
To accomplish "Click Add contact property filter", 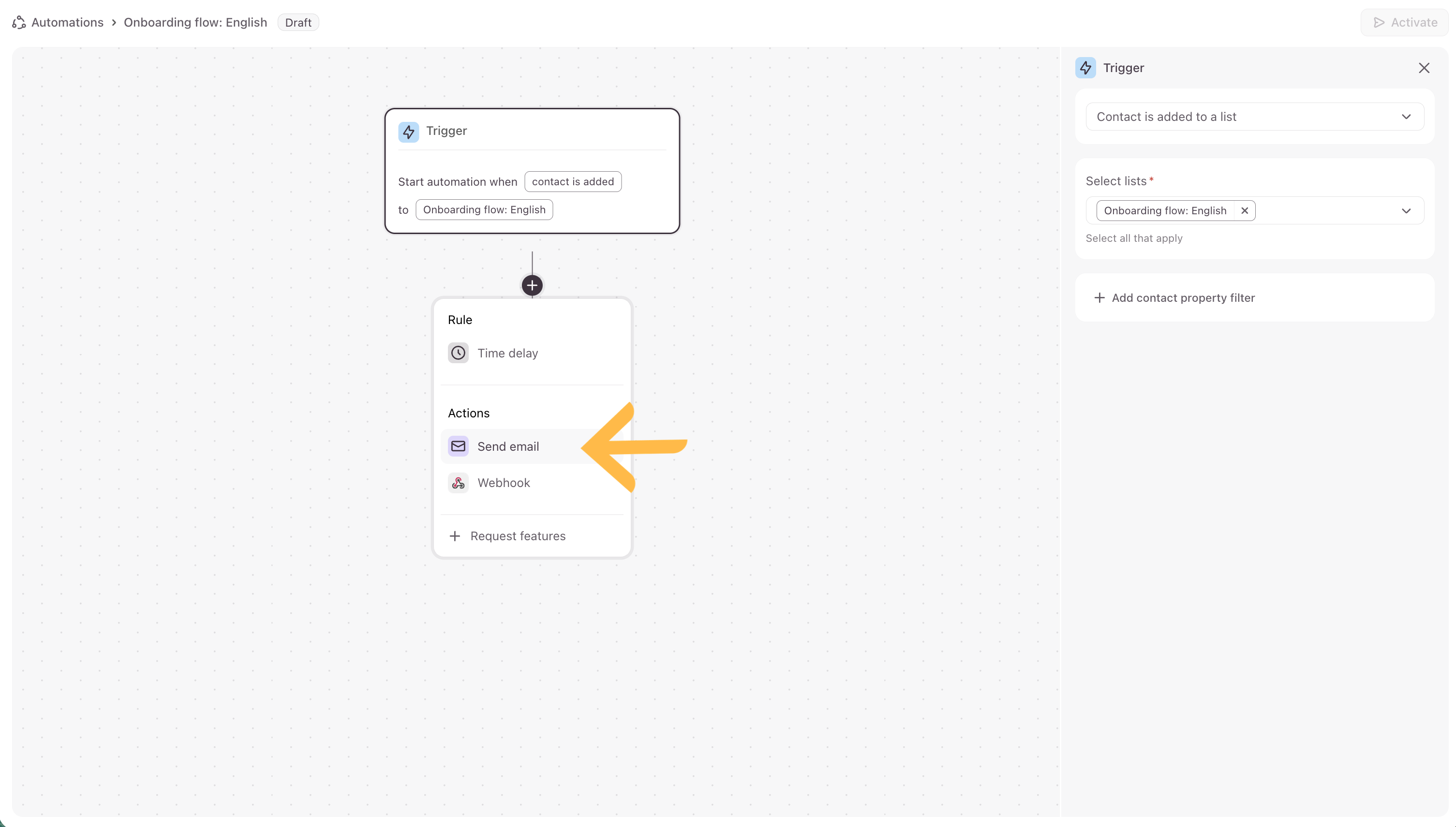I will tap(1182, 297).
